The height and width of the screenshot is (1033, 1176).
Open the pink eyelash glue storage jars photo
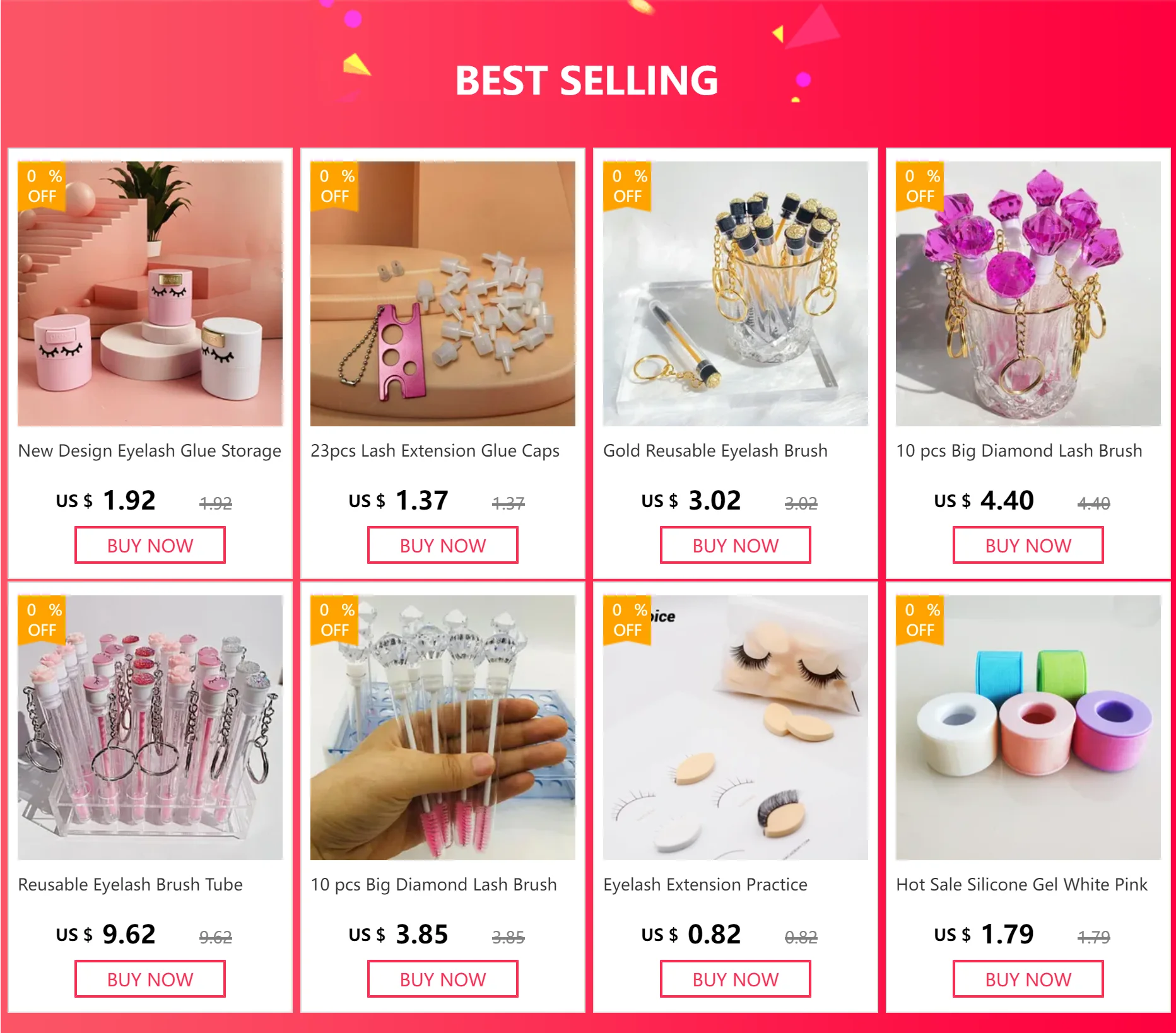[x=150, y=294]
